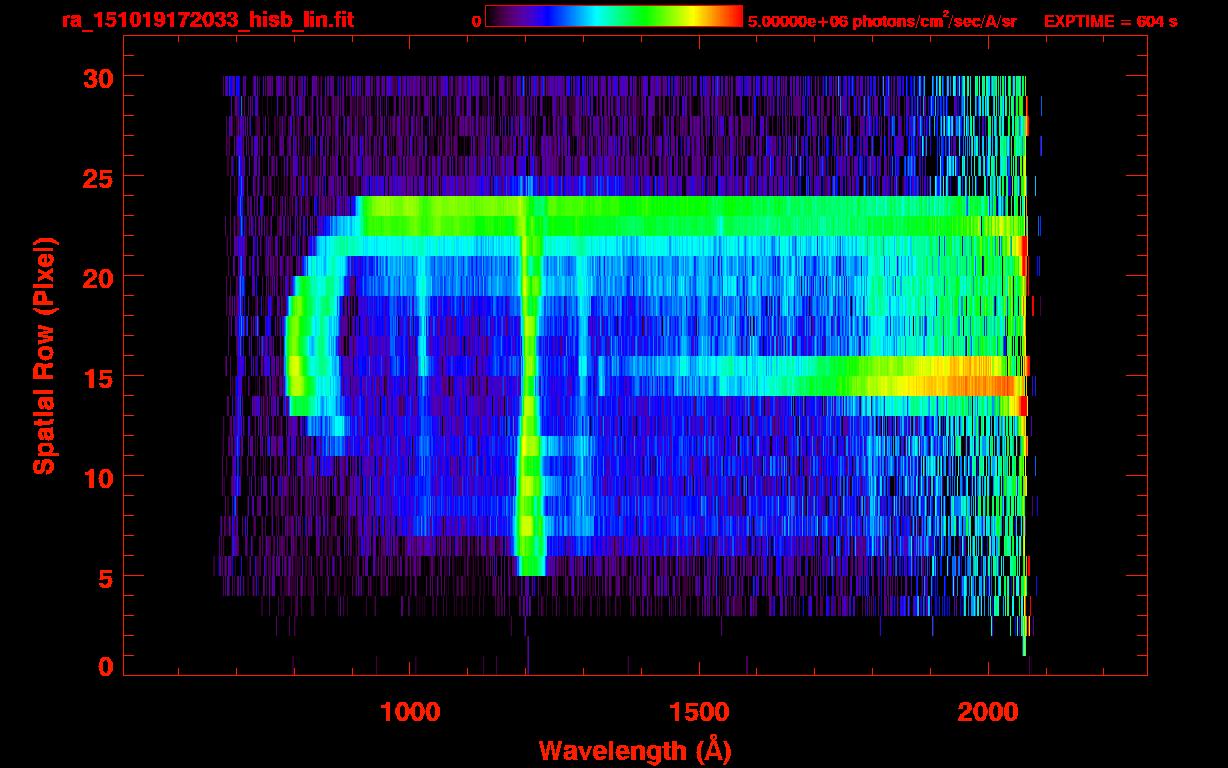Click the EXPTIME = 604 s text

[1110, 21]
